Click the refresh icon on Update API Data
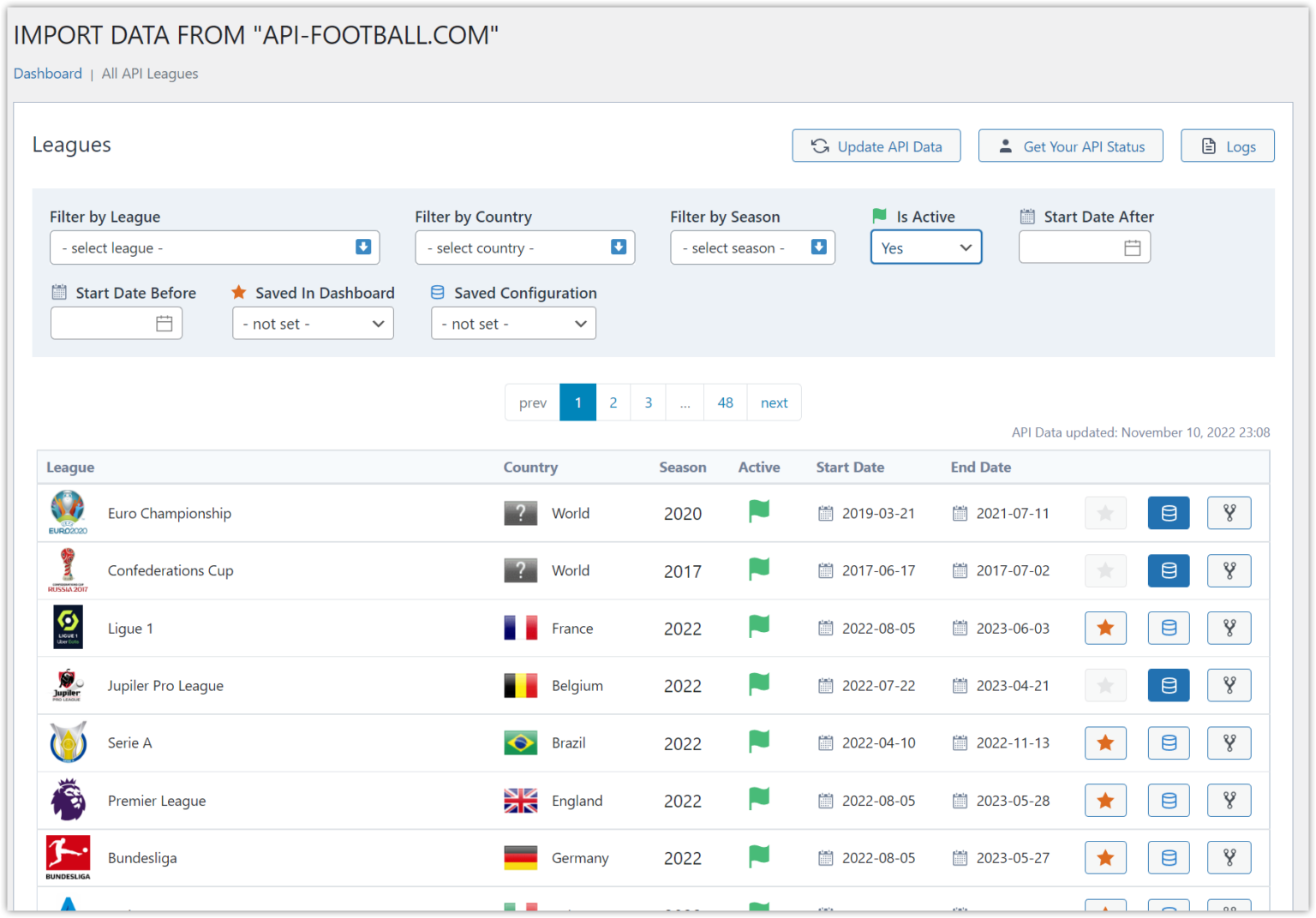Viewport: 1316px width, 918px height. pos(820,146)
